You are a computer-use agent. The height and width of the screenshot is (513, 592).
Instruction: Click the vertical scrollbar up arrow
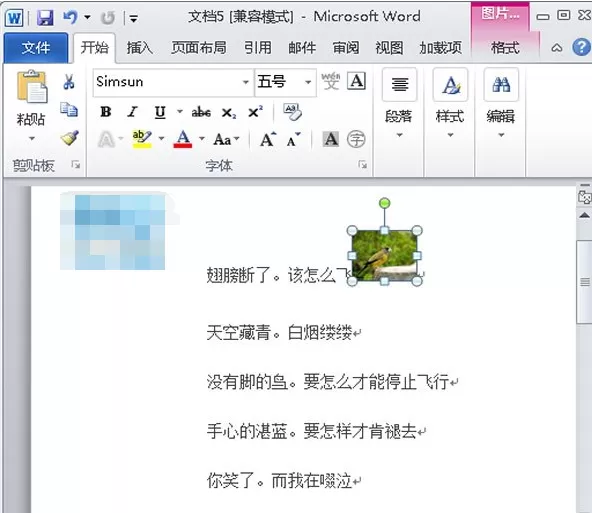click(584, 215)
